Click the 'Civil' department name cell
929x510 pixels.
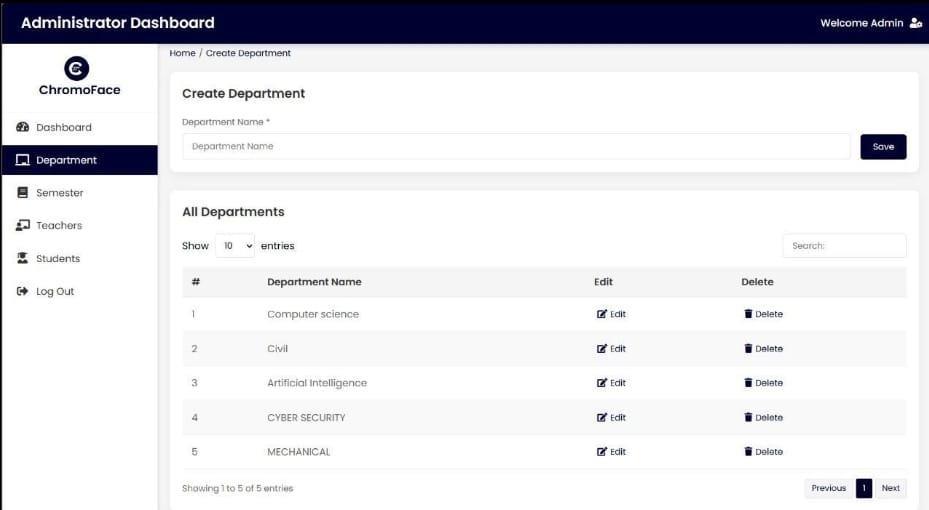[x=277, y=348]
